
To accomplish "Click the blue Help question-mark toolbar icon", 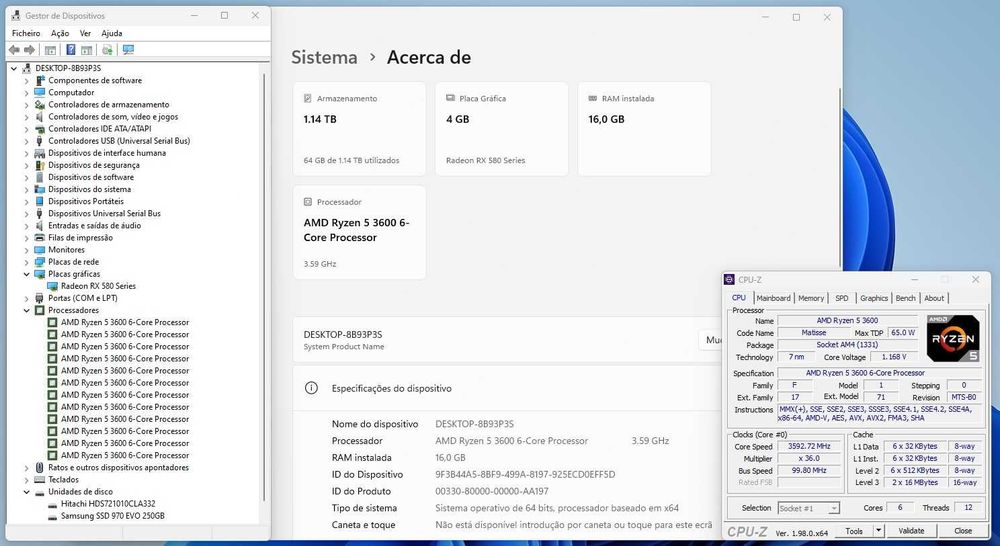I will pyautogui.click(x=71, y=50).
